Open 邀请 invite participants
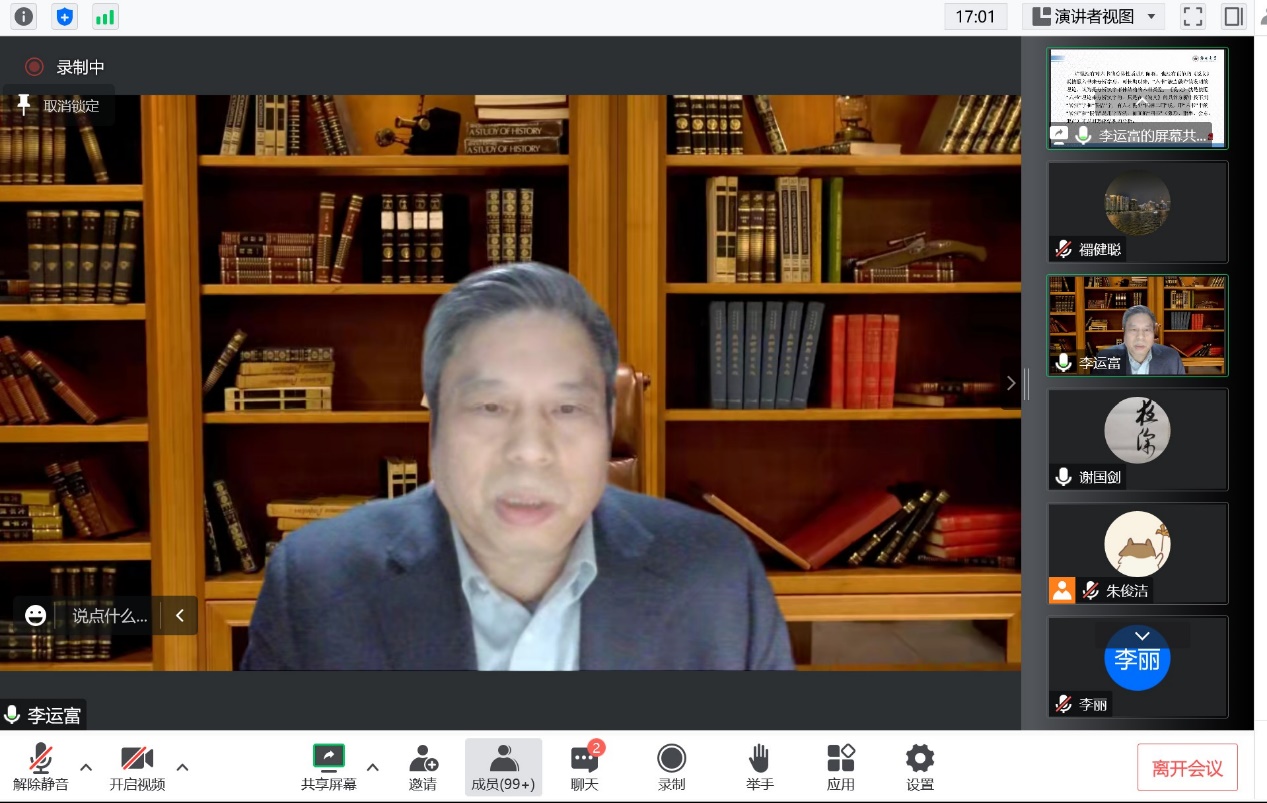Image resolution: width=1267 pixels, height=803 pixels. tap(423, 767)
